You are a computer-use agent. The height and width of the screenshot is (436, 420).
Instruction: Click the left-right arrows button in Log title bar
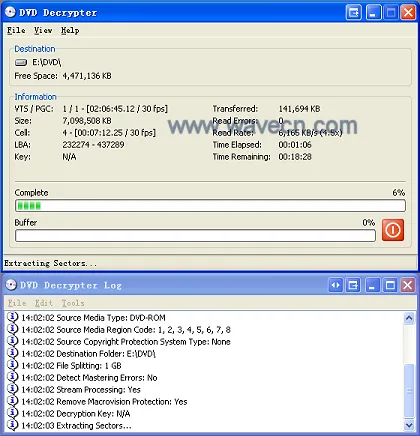(336, 285)
